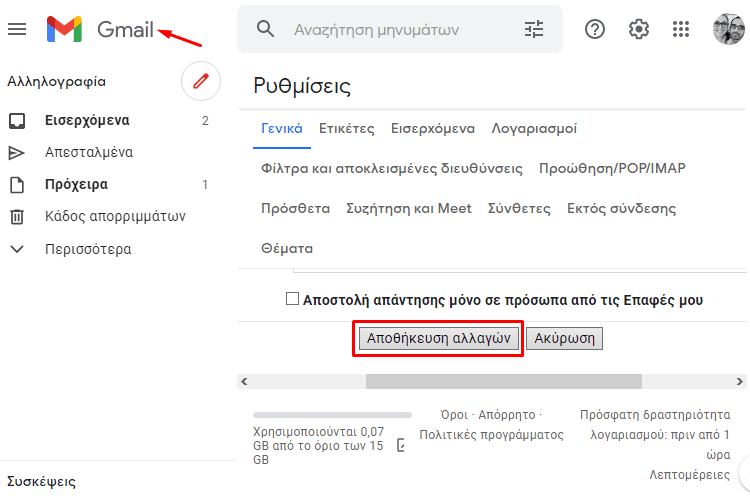Click the horizontal scrollbar thumb
Image resolution: width=750 pixels, height=500 pixels.
click(x=504, y=381)
